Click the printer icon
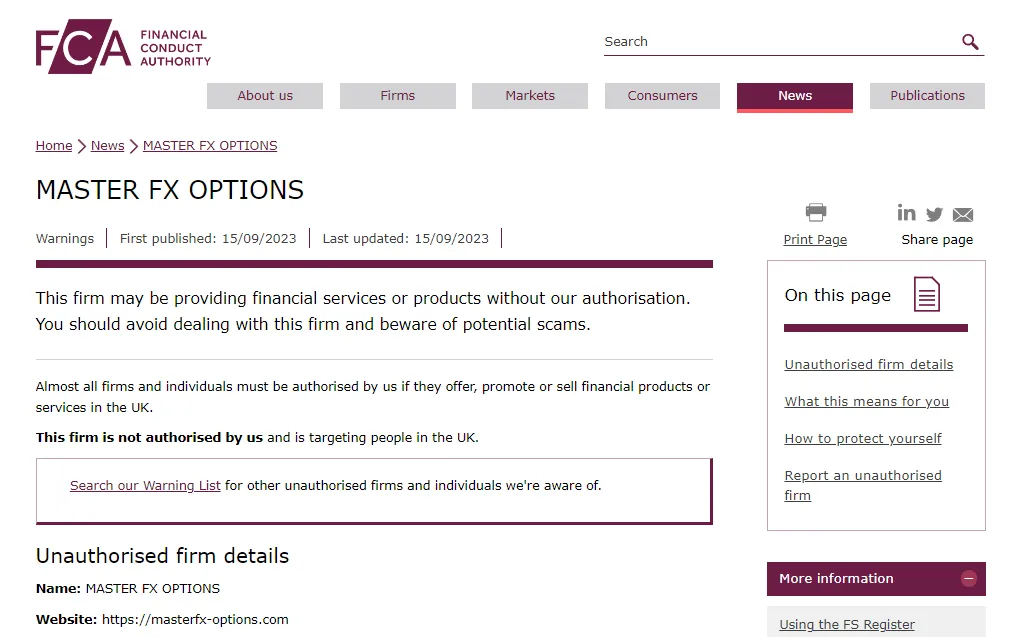This screenshot has height=637, width=1021. tap(815, 212)
